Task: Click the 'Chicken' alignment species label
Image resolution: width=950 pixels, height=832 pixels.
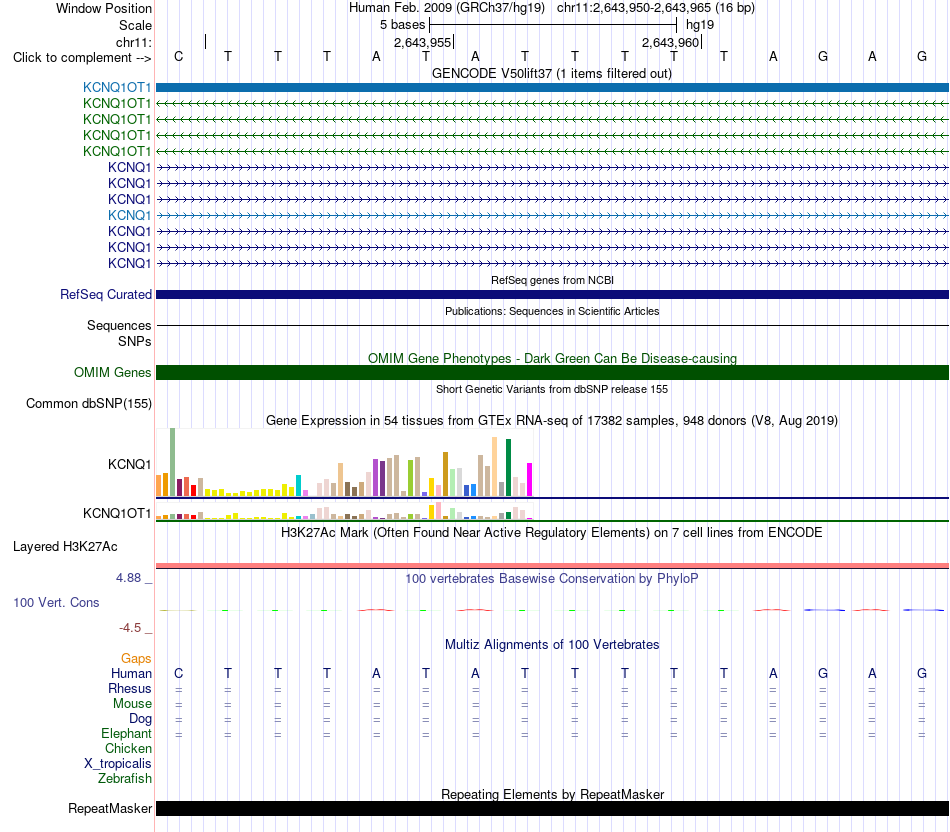Action: pos(128,749)
